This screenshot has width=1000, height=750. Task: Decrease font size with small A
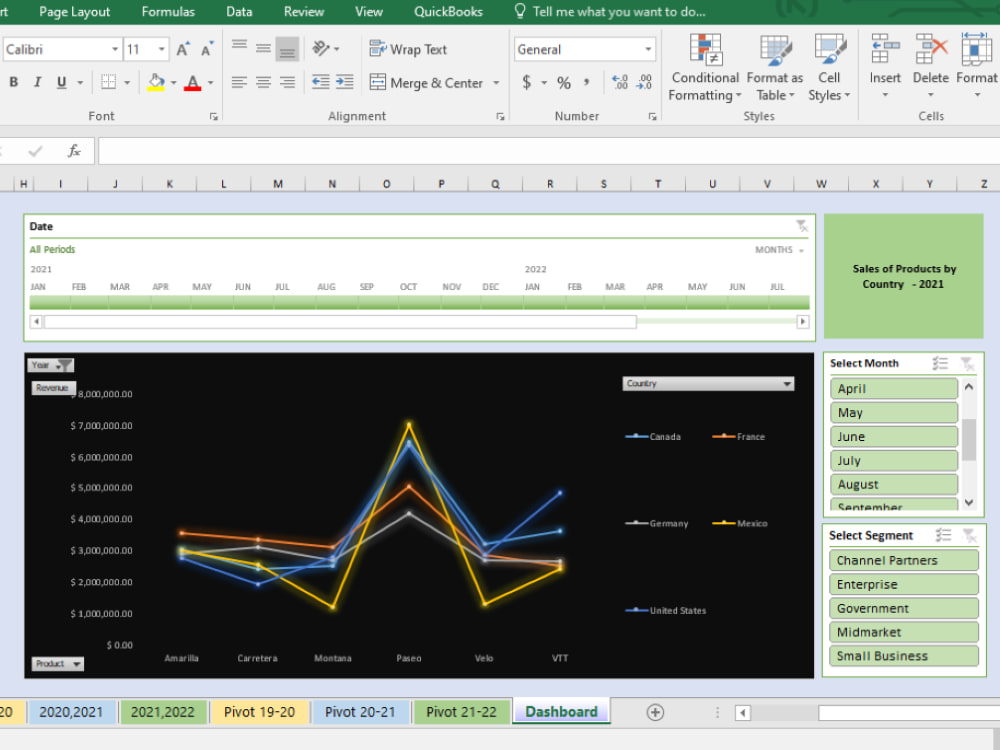207,49
